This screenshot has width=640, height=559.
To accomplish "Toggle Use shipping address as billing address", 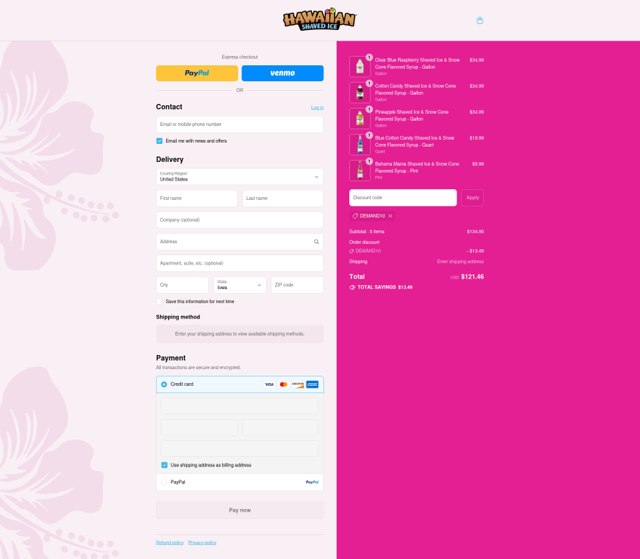I will click(164, 465).
